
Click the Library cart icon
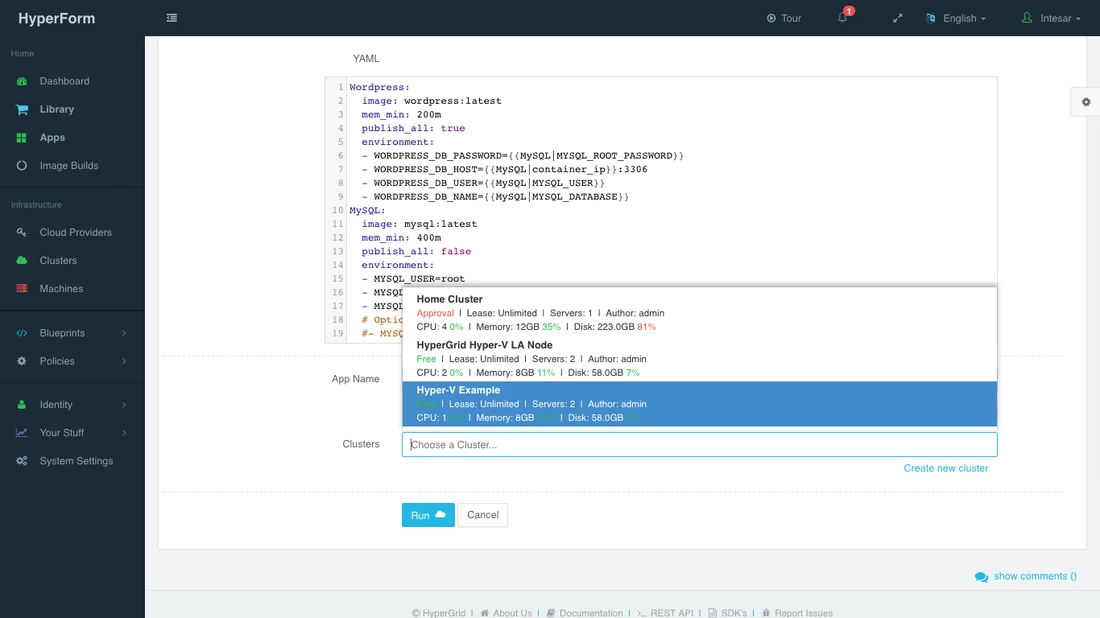click(22, 109)
